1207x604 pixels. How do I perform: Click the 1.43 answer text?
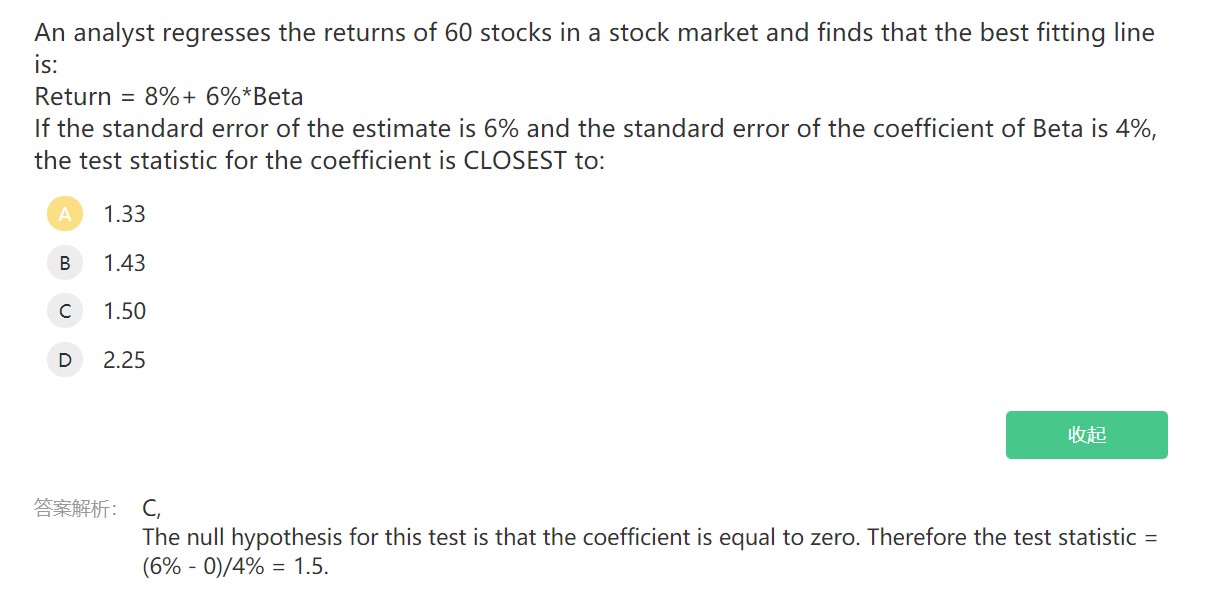pyautogui.click(x=124, y=263)
